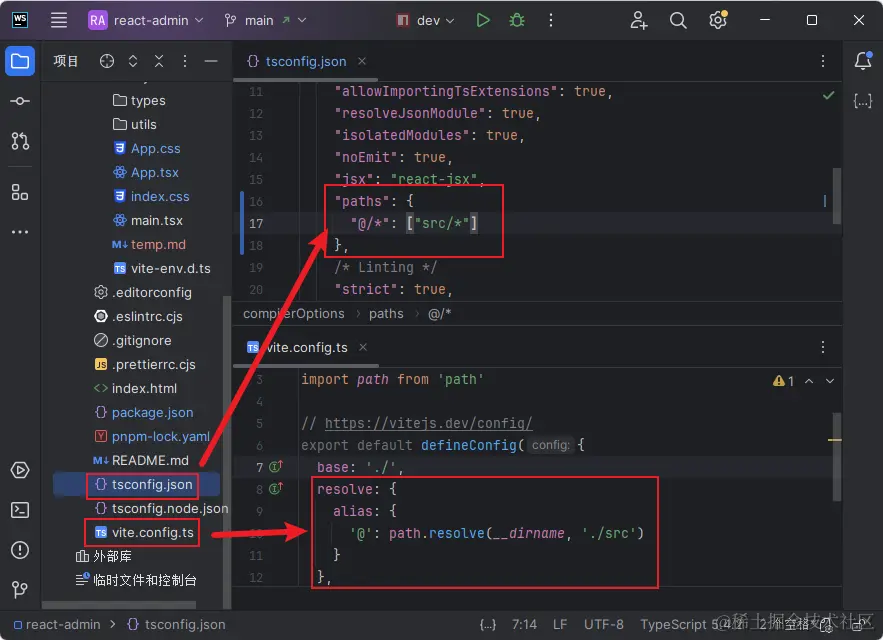
Task: Click the override gutter icon on line 8
Action: coord(276,488)
